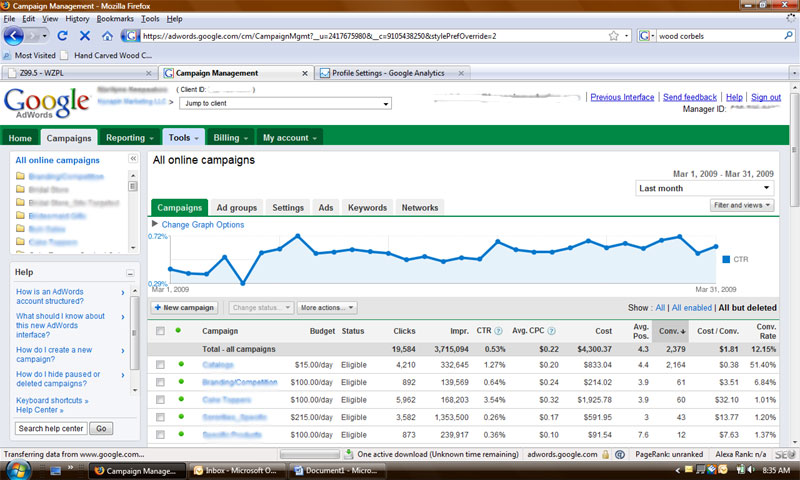
Task: Check the box for campaign with 873 clicks
Action: point(160,435)
